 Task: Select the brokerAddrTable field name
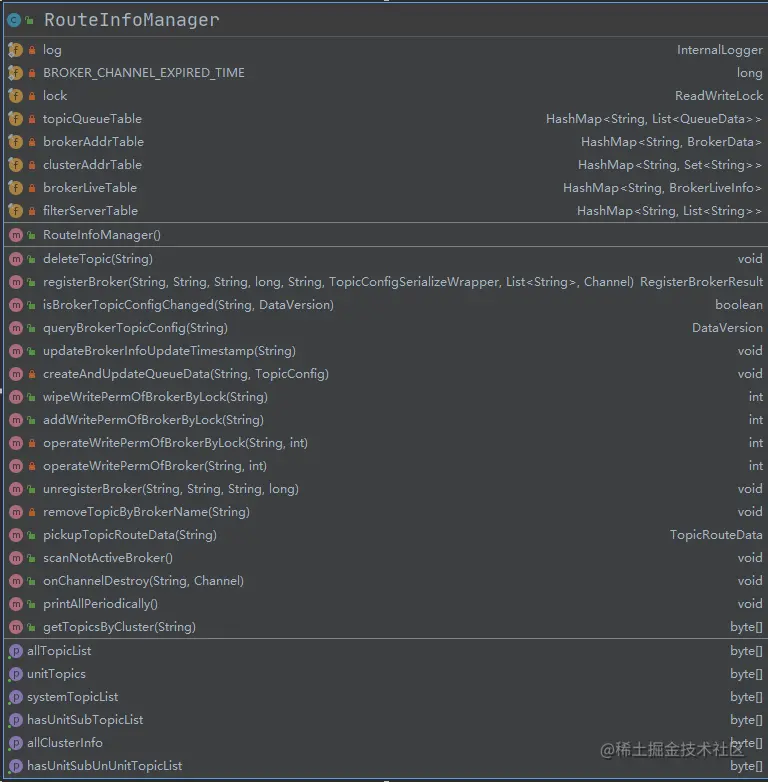[93, 142]
